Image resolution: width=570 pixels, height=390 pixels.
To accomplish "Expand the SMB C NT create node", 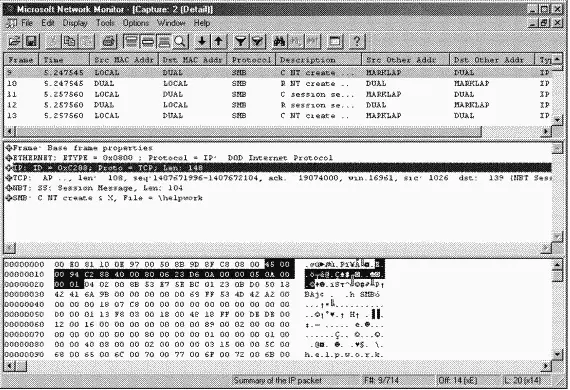I will (9, 198).
